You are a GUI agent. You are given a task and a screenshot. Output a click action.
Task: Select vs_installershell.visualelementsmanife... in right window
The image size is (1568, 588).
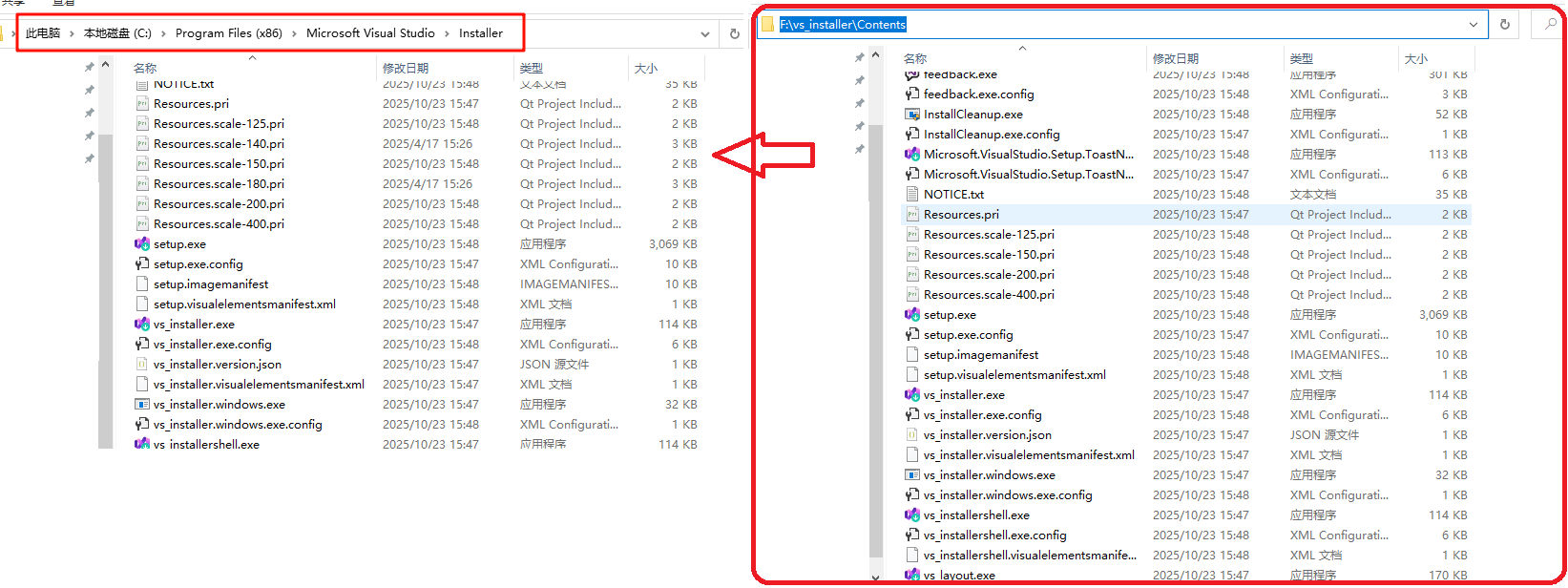[1030, 556]
